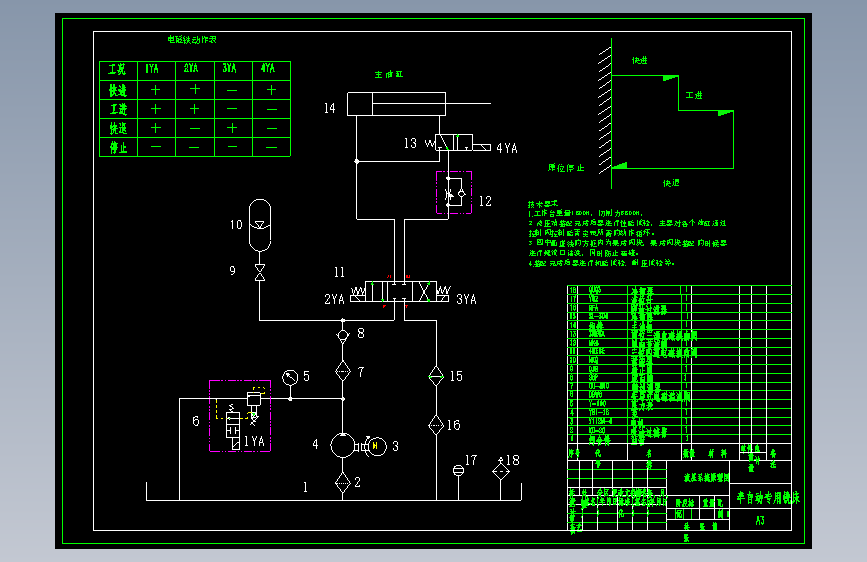867x562 pixels.
Task: Click the number 1 label above the tank
Action: click(305, 487)
